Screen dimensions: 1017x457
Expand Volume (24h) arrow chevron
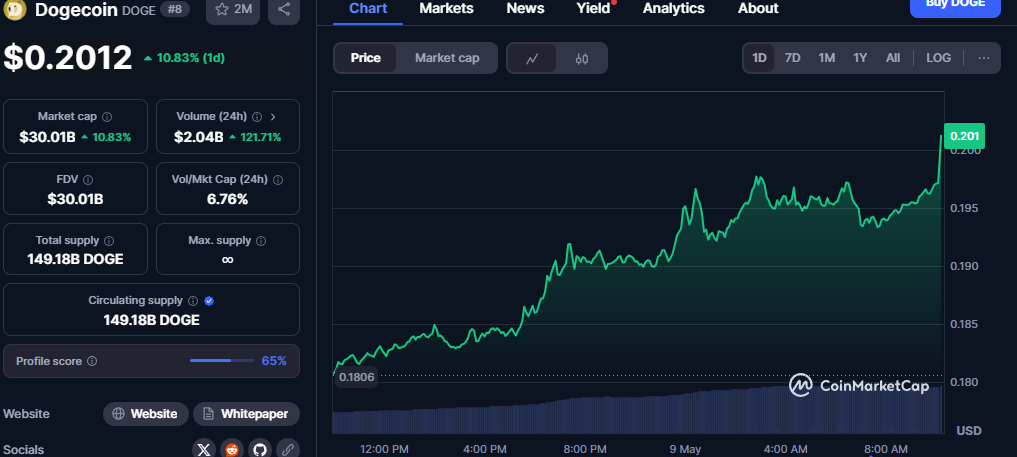click(x=273, y=117)
